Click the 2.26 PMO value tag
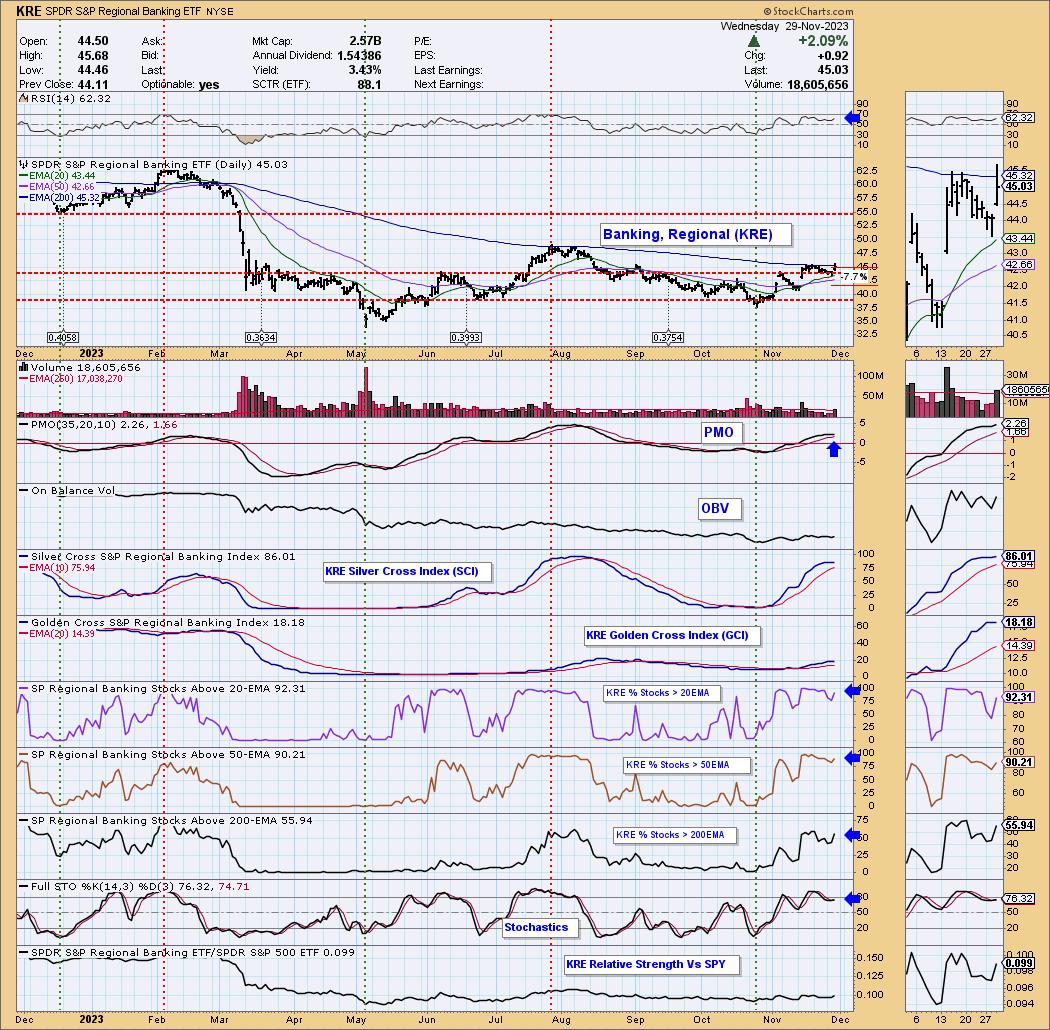The width and height of the screenshot is (1050, 1030). (x=1017, y=424)
